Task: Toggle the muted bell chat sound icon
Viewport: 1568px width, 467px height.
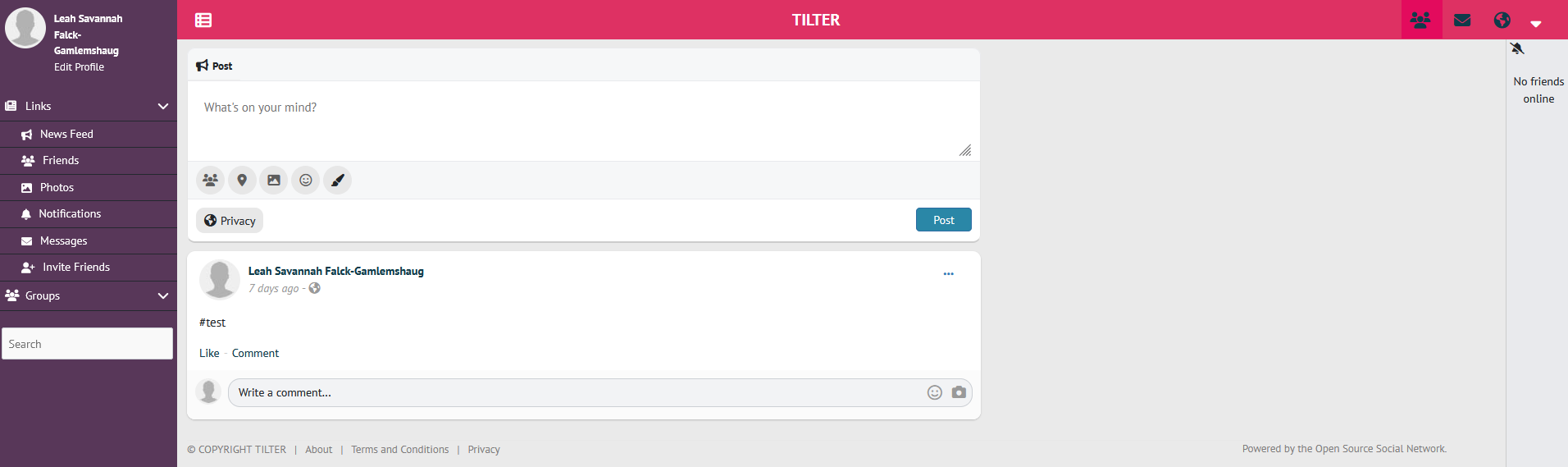Action: pos(1517,49)
